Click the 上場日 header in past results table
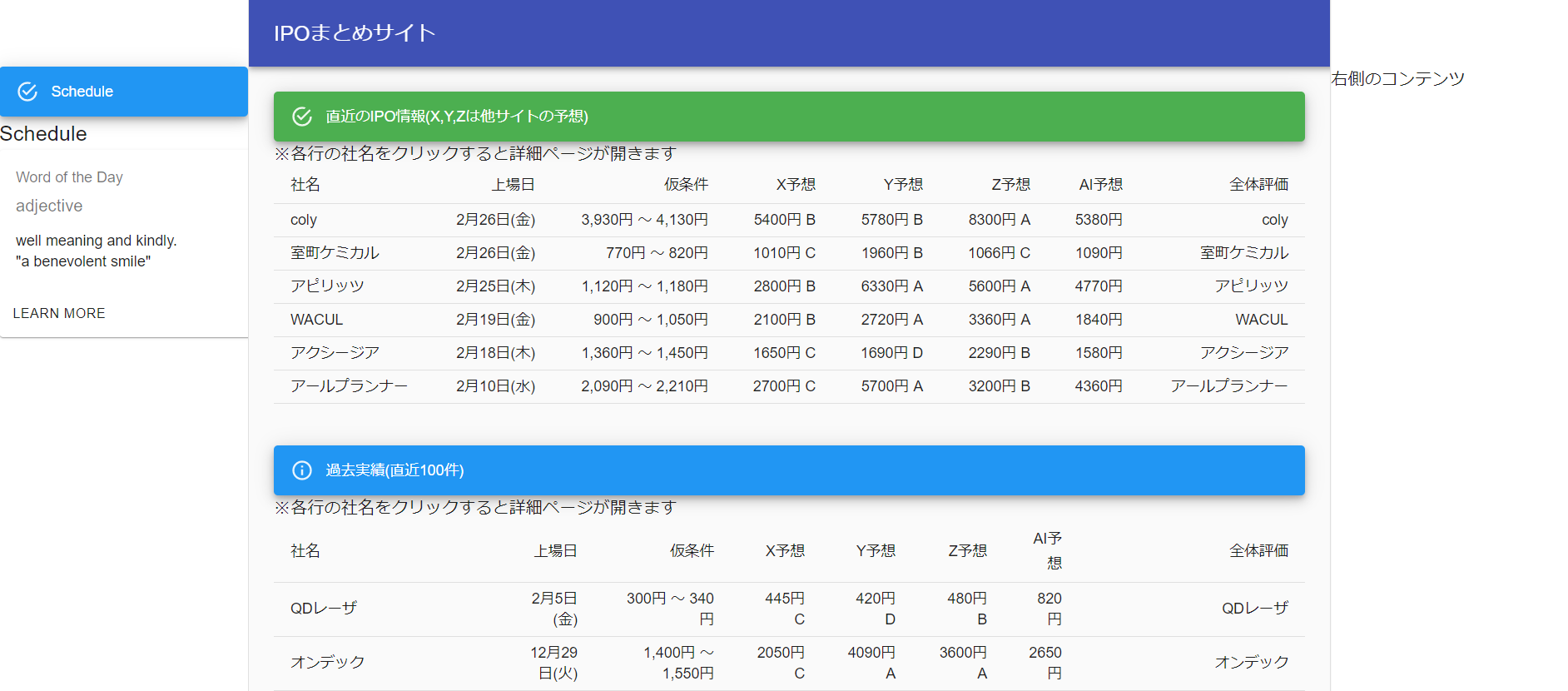Image resolution: width=1568 pixels, height=691 pixels. click(x=556, y=551)
